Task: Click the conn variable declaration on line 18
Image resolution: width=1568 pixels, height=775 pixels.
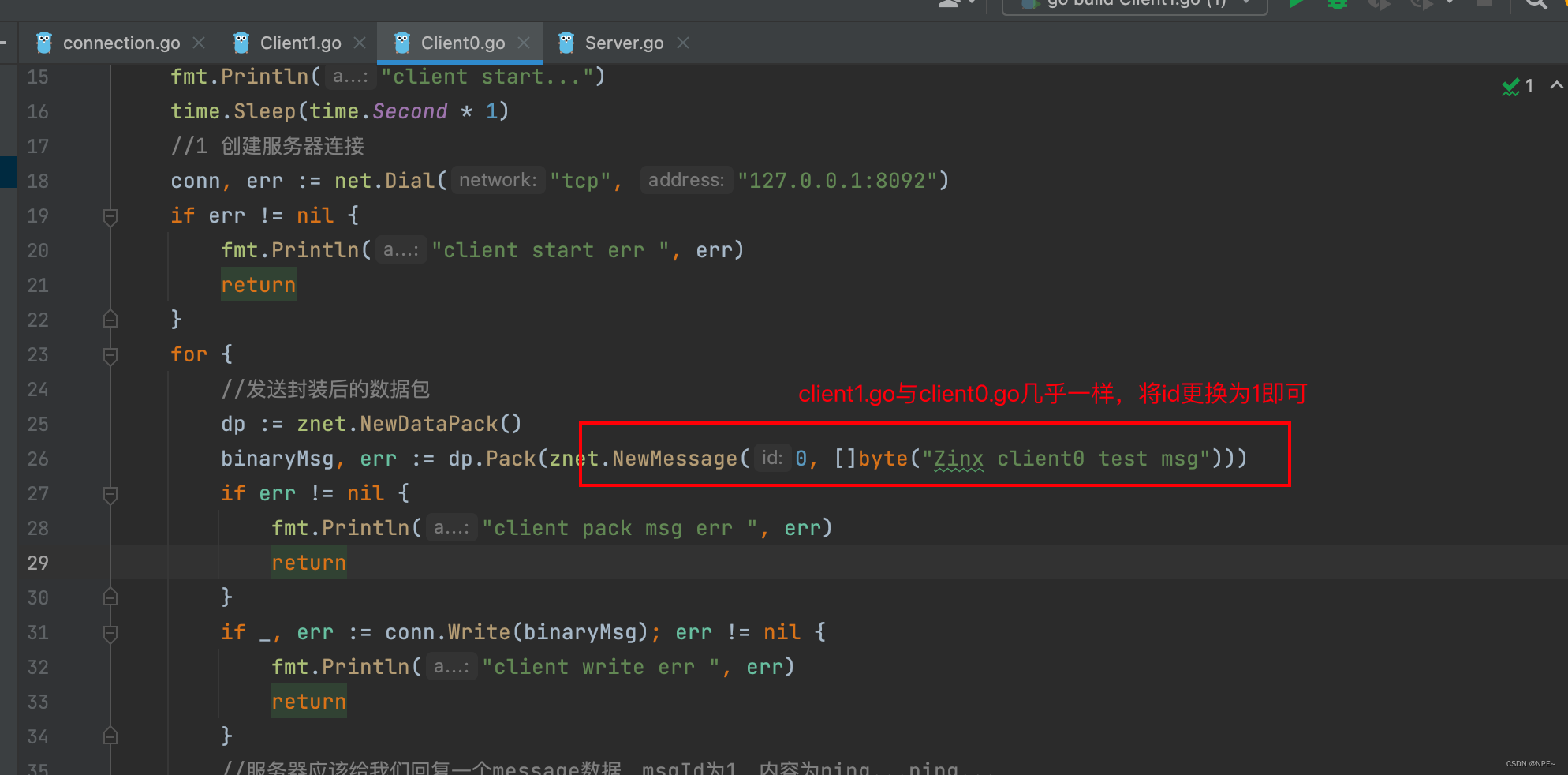Action: pos(196,181)
